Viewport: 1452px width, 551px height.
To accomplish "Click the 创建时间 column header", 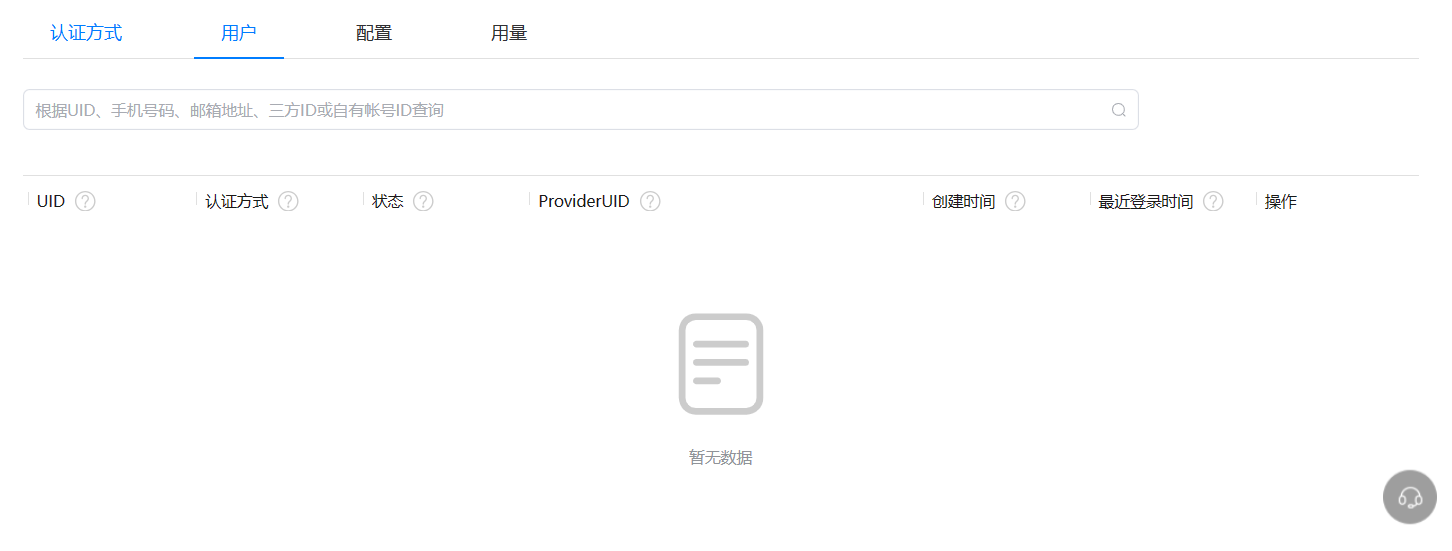I will click(963, 201).
